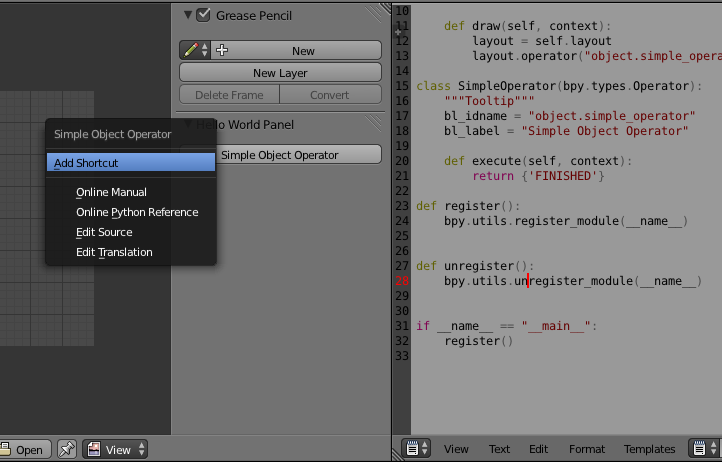Click the plus icon on New button
The image size is (722, 462).
(x=222, y=50)
